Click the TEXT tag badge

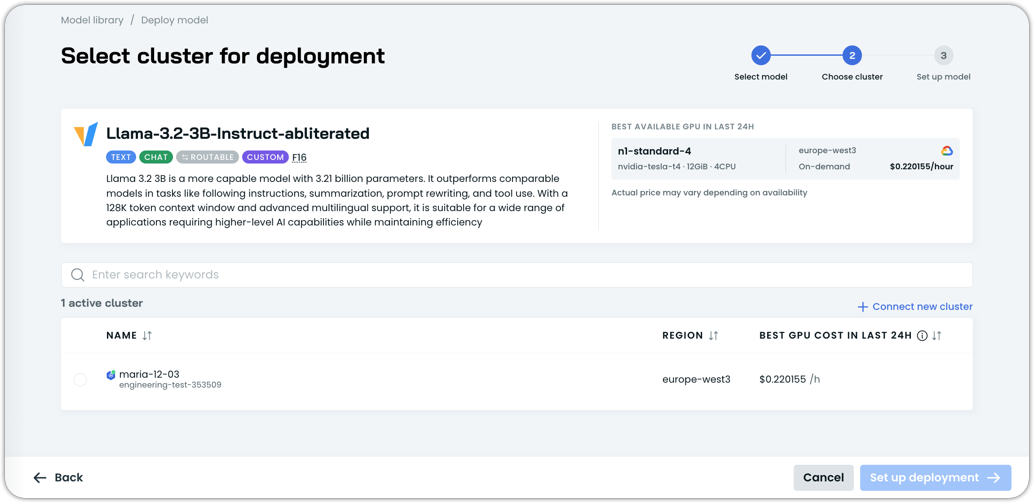click(x=121, y=158)
